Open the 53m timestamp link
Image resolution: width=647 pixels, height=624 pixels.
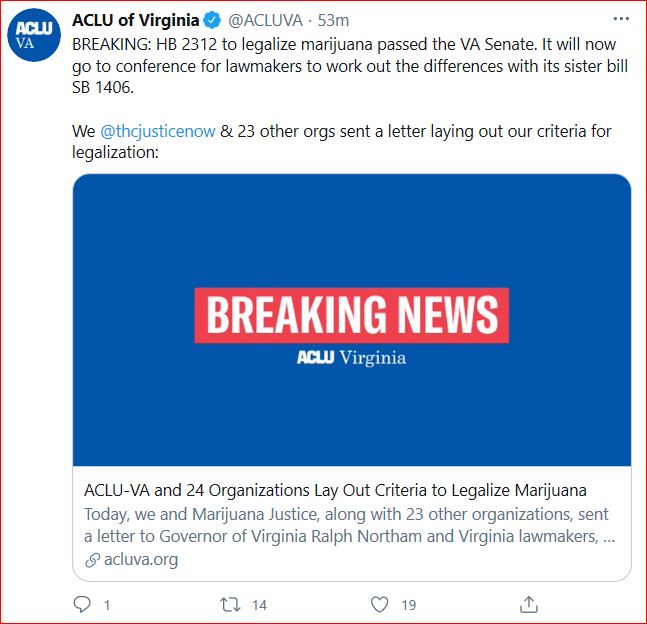[x=333, y=20]
